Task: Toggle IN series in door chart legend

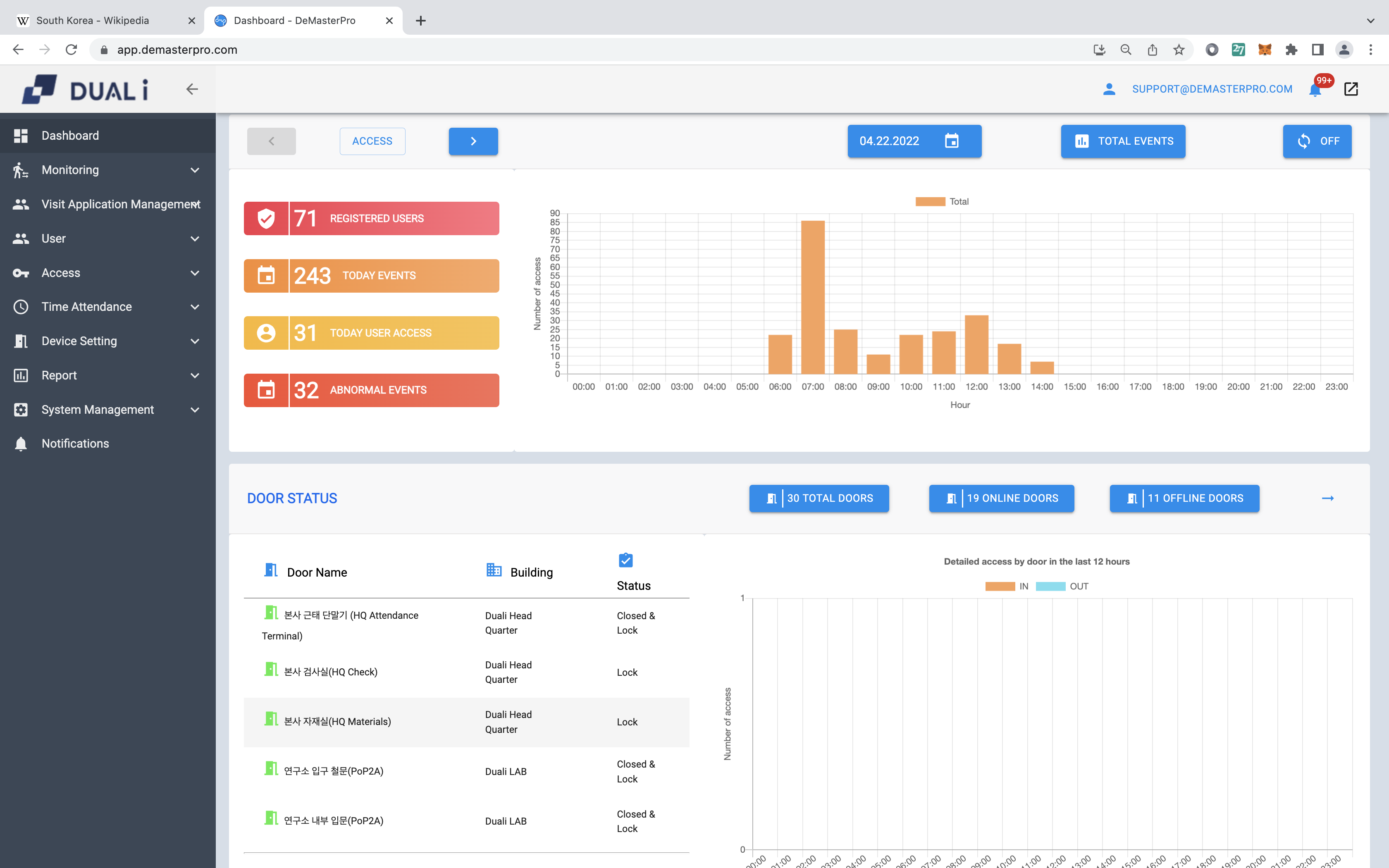Action: pyautogui.click(x=1007, y=586)
